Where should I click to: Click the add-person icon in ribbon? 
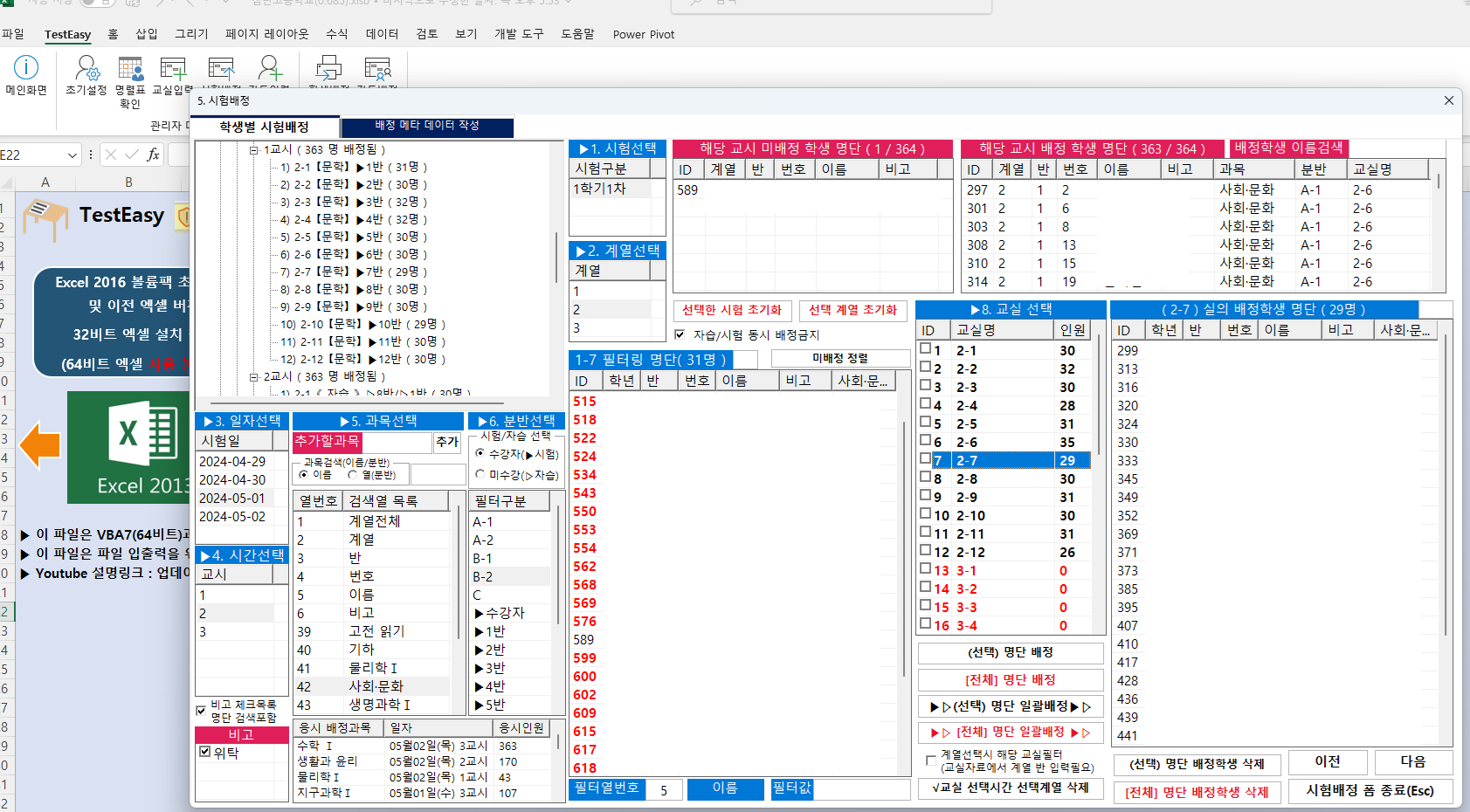click(x=270, y=68)
